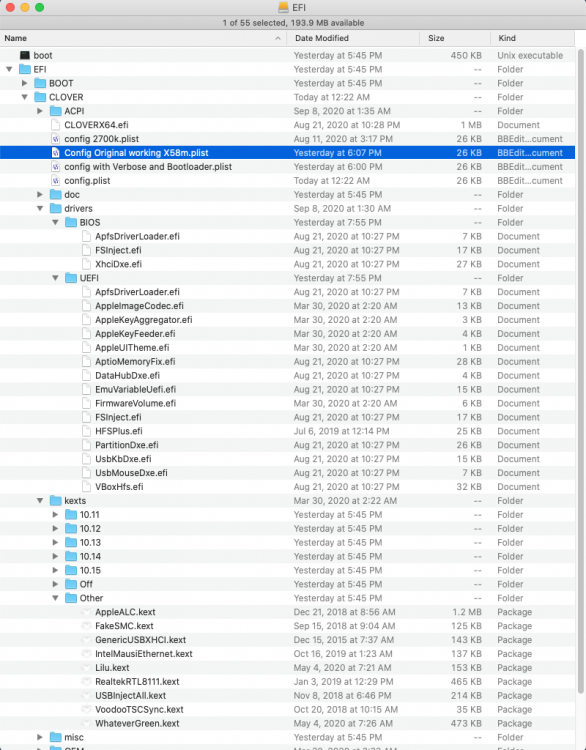Expand the ACPI folder disclosure triangle
Screen dimensions: 586x750
point(40,111)
